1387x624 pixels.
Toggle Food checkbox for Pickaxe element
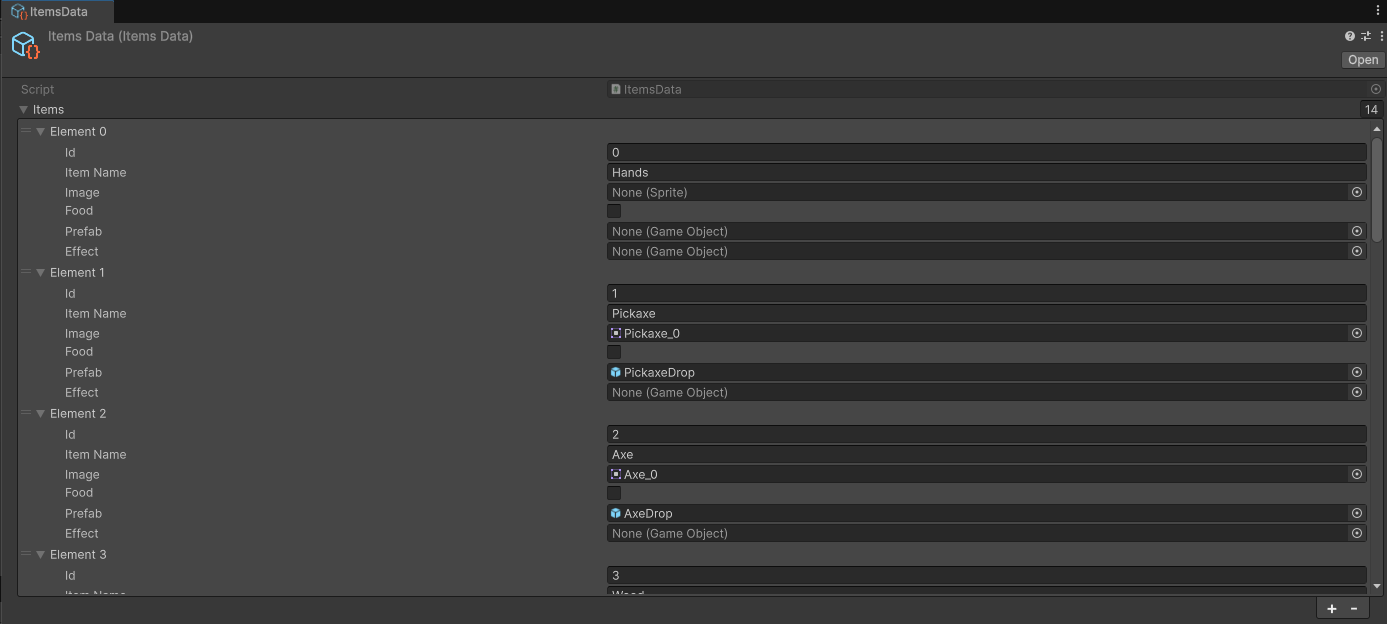(x=614, y=352)
